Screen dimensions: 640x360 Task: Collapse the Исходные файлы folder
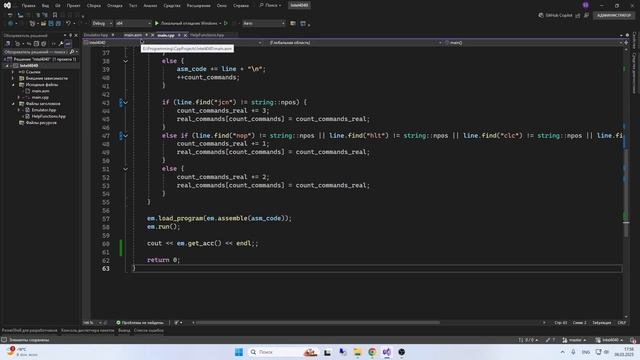[13, 85]
